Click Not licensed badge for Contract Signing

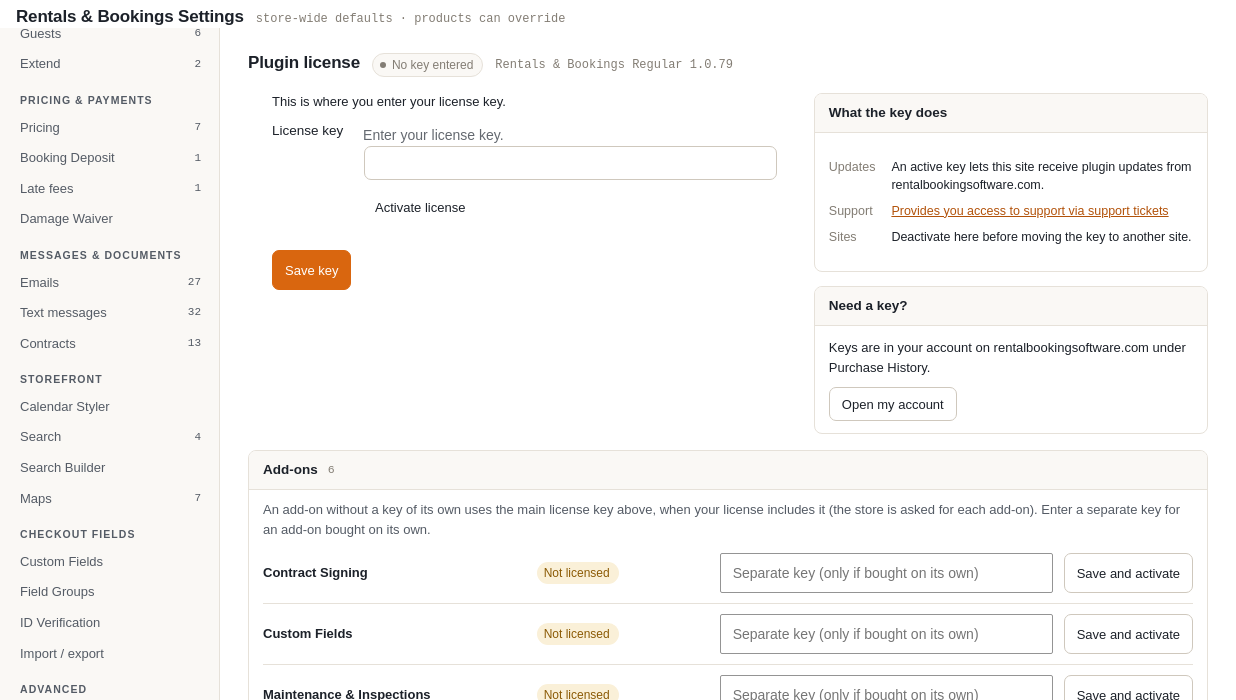tap(577, 573)
